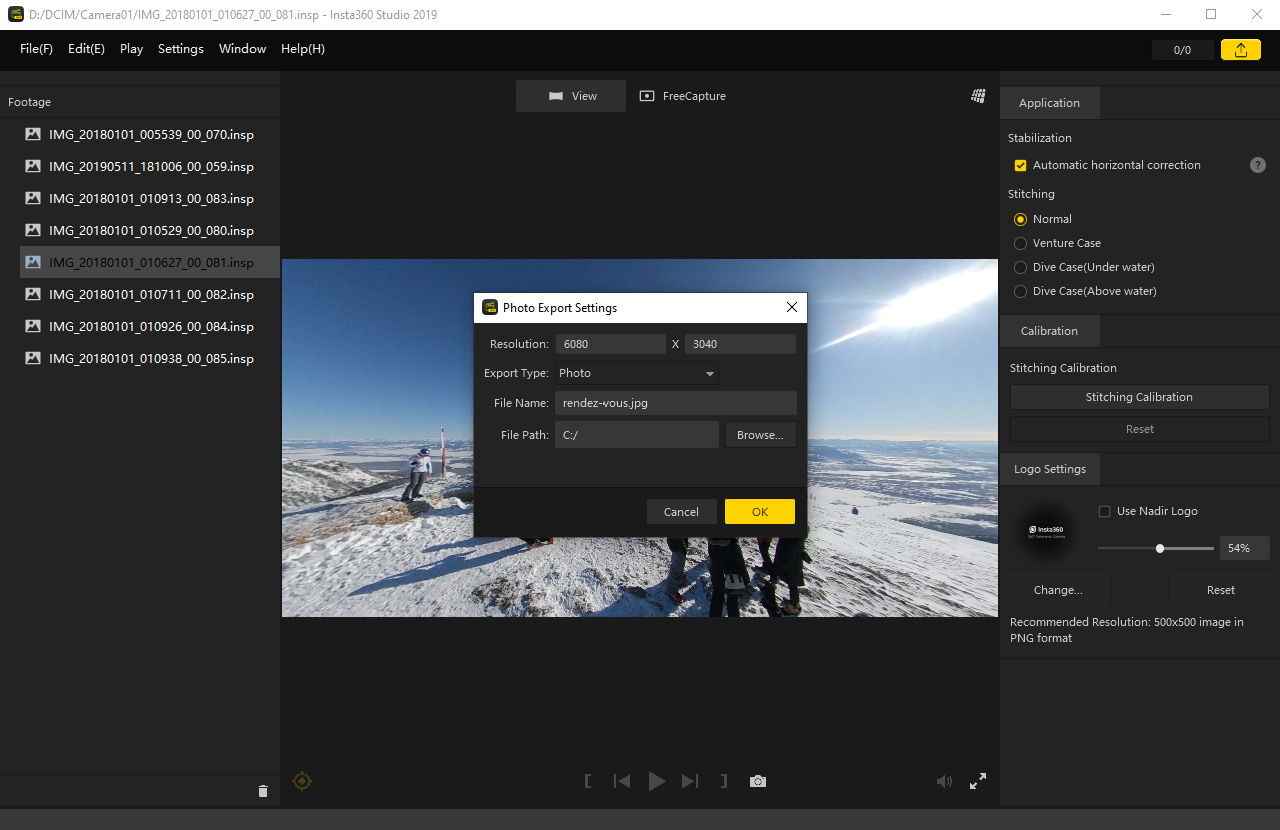Select the Application tab
Viewport: 1280px width, 830px height.
pos(1049,103)
